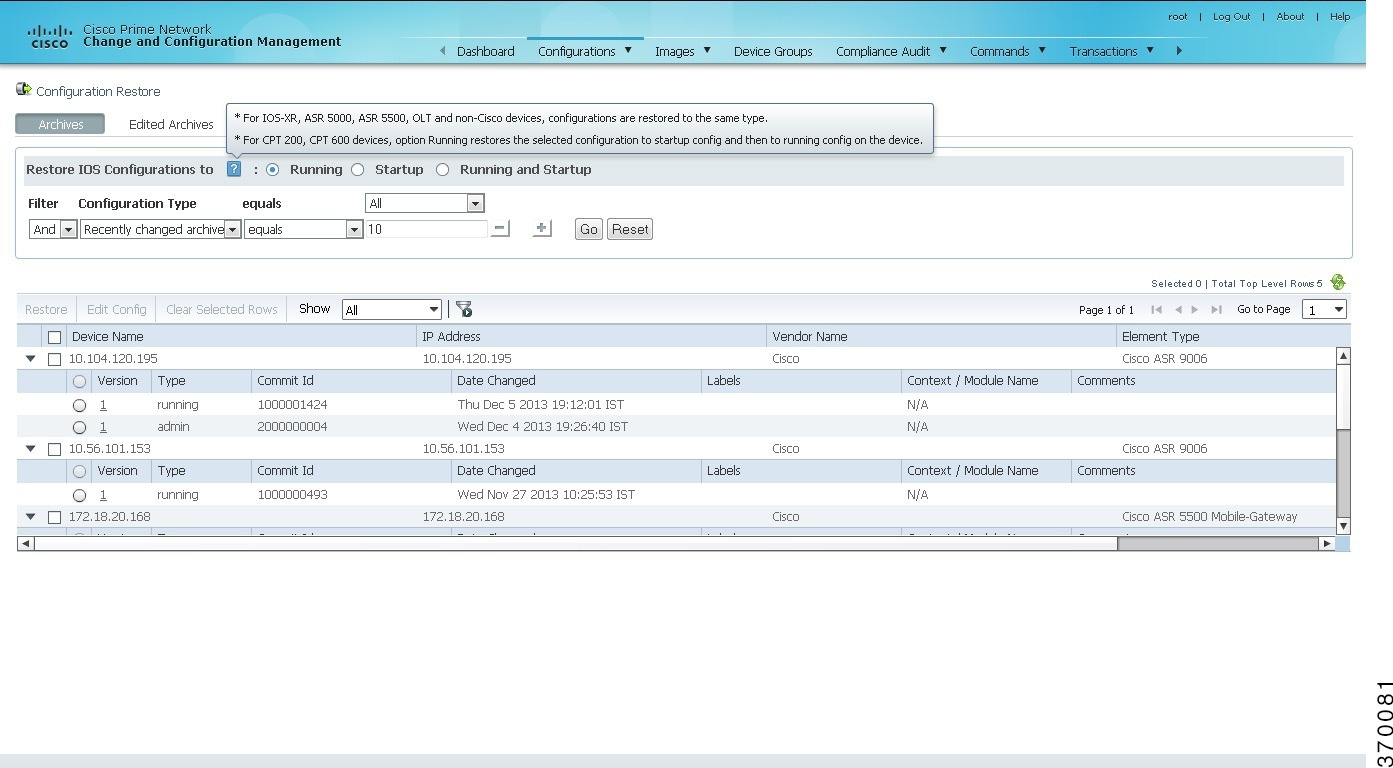Click the Cisco logo
Viewport: 1393px width, 768px height.
point(50,37)
